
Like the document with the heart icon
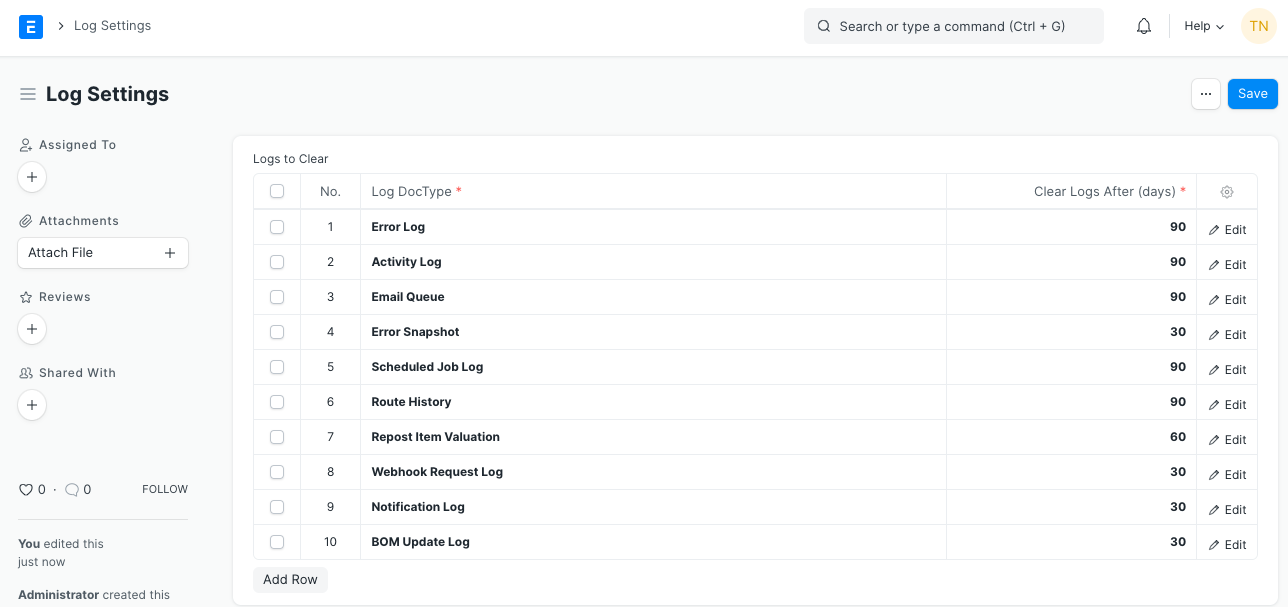pyautogui.click(x=25, y=489)
